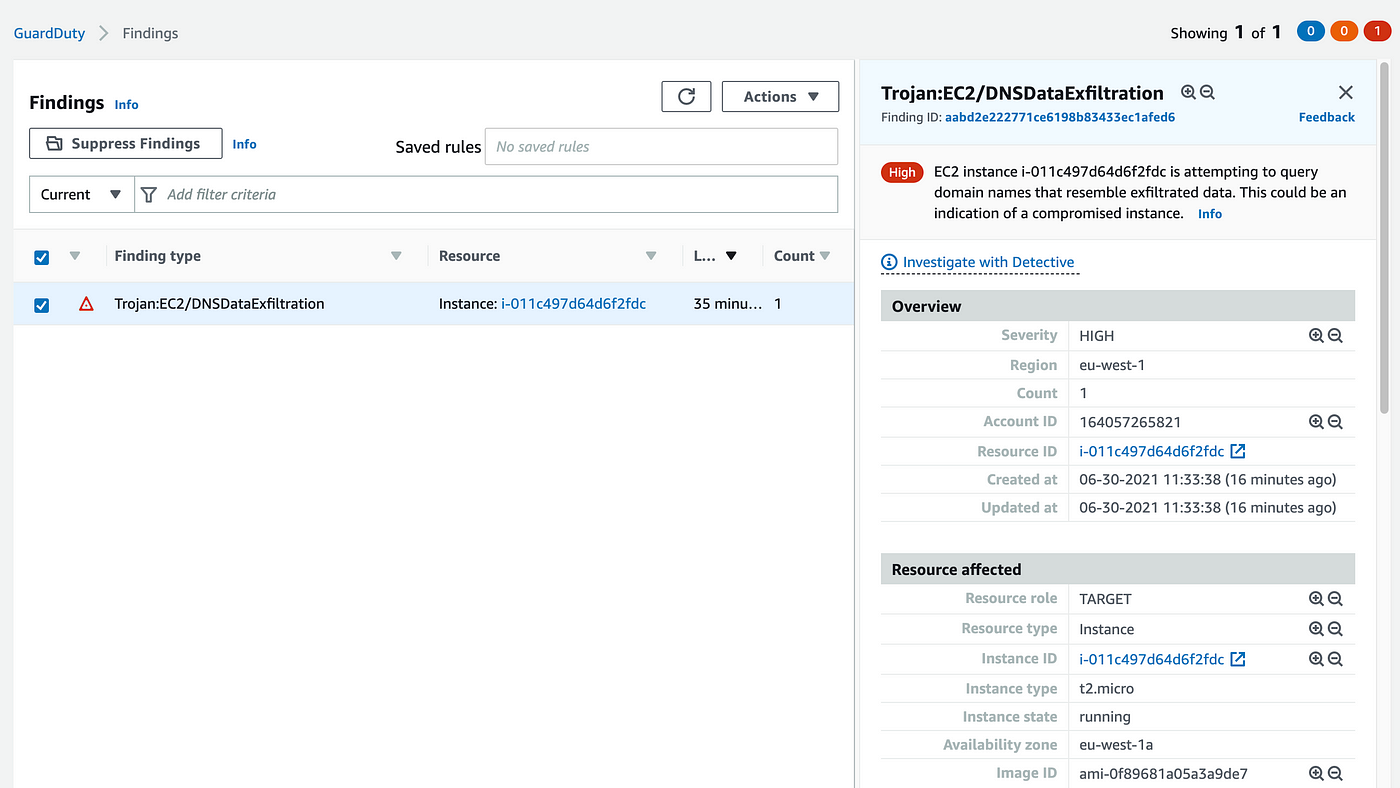Include Severity HIGH filter with zoom-in

coord(1316,336)
